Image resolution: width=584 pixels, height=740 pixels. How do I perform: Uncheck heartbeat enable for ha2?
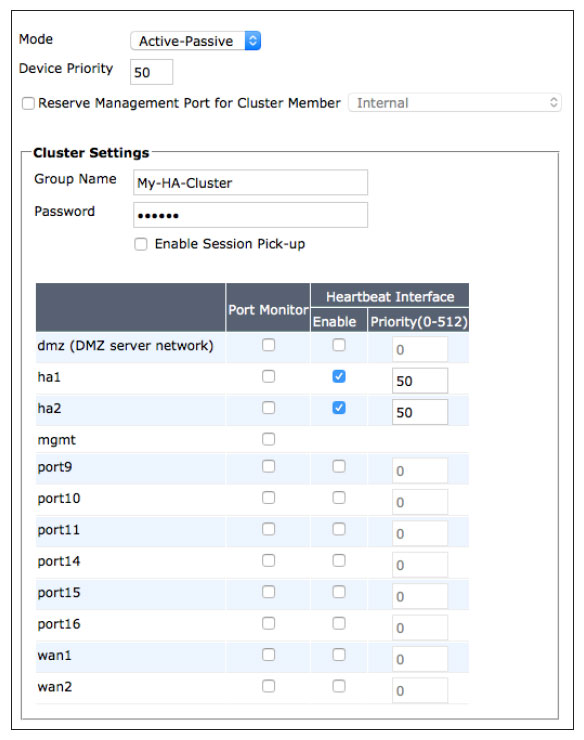339,408
